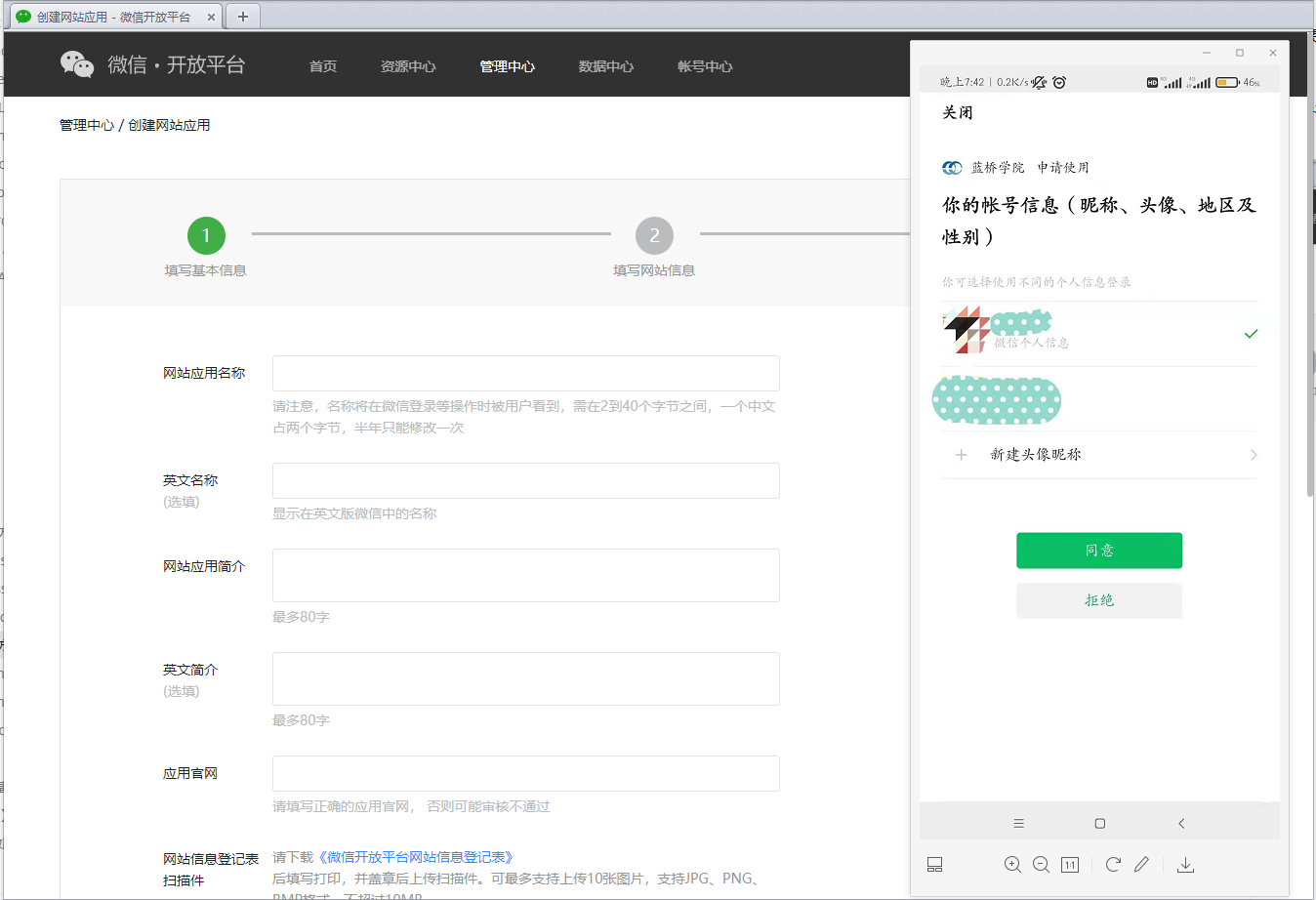Focus the 网站应用简介 text area

coord(526,575)
